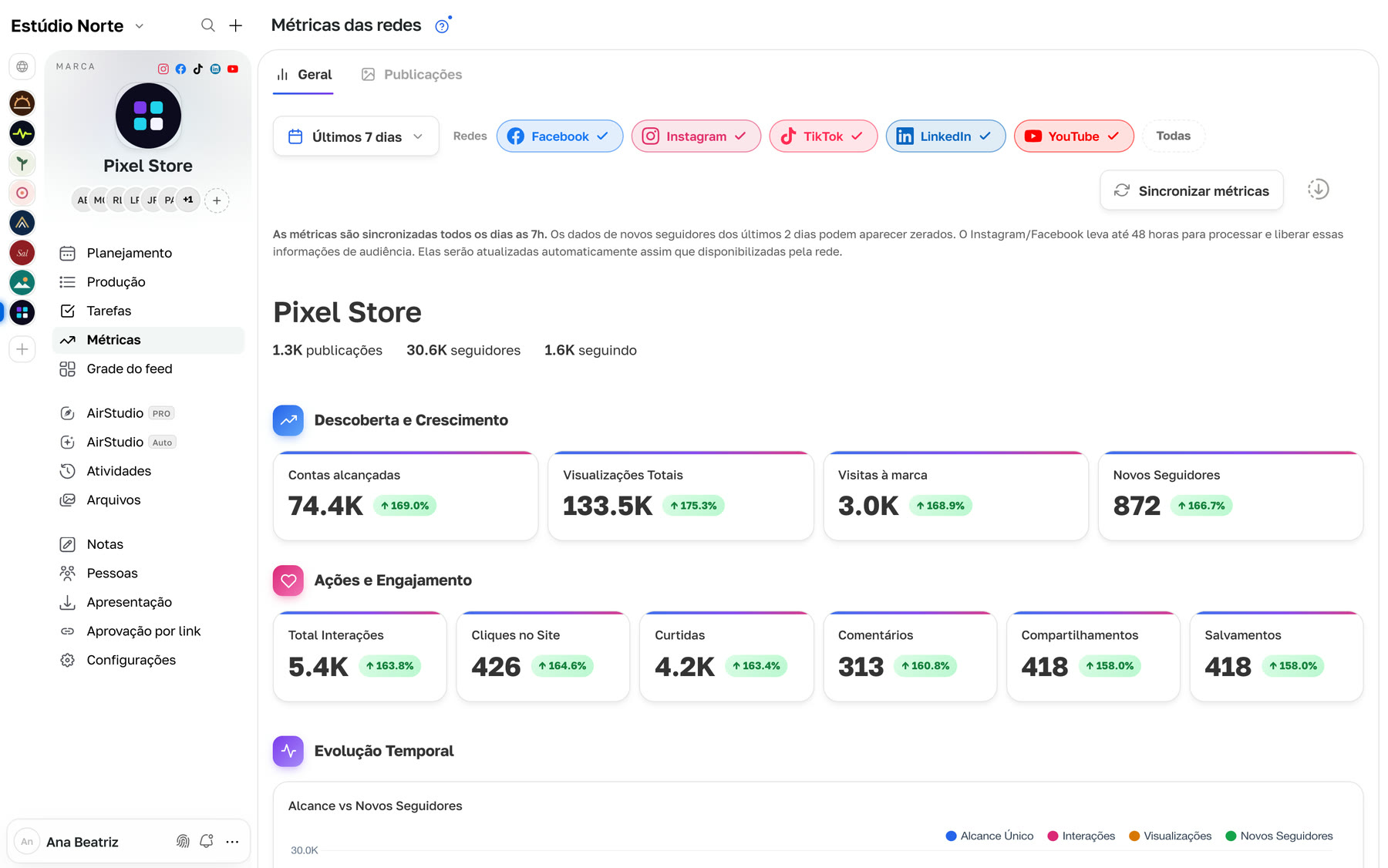
Task: Open AirStudio PRO item
Action: coord(148,413)
